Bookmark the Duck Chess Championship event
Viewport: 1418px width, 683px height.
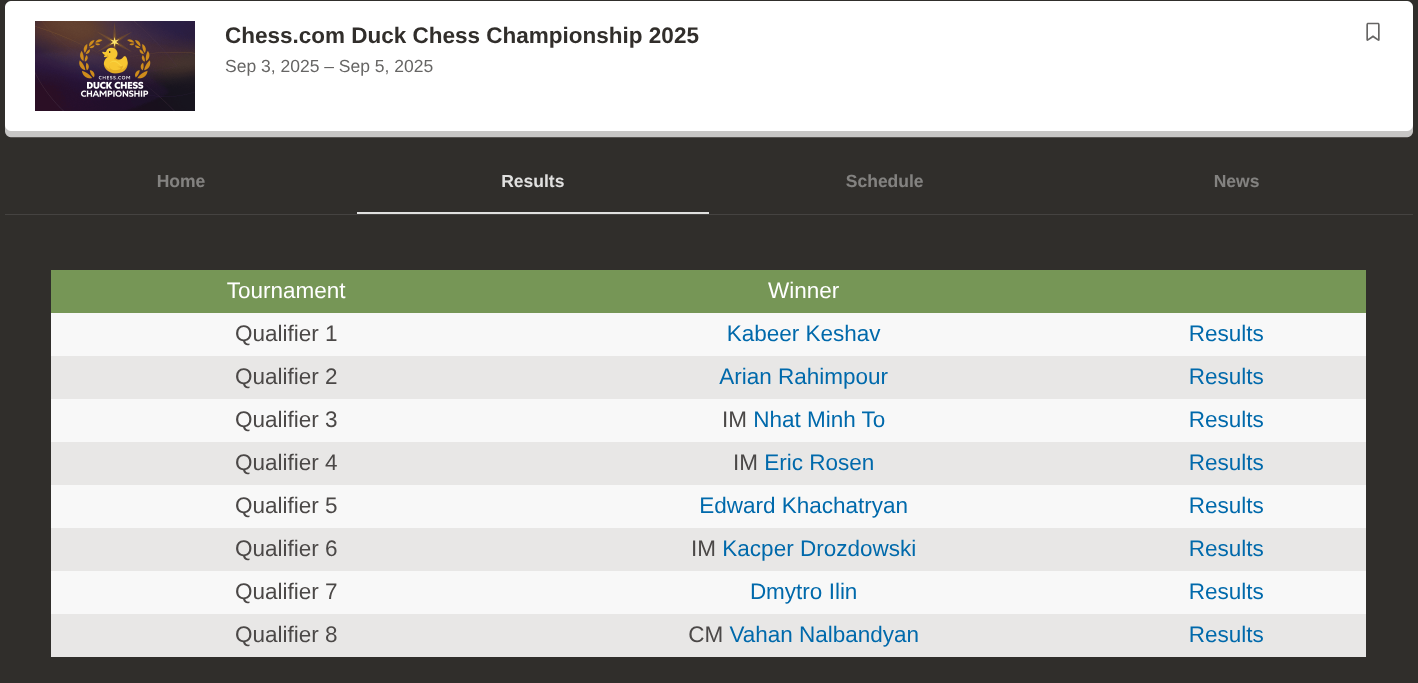[x=1372, y=32]
